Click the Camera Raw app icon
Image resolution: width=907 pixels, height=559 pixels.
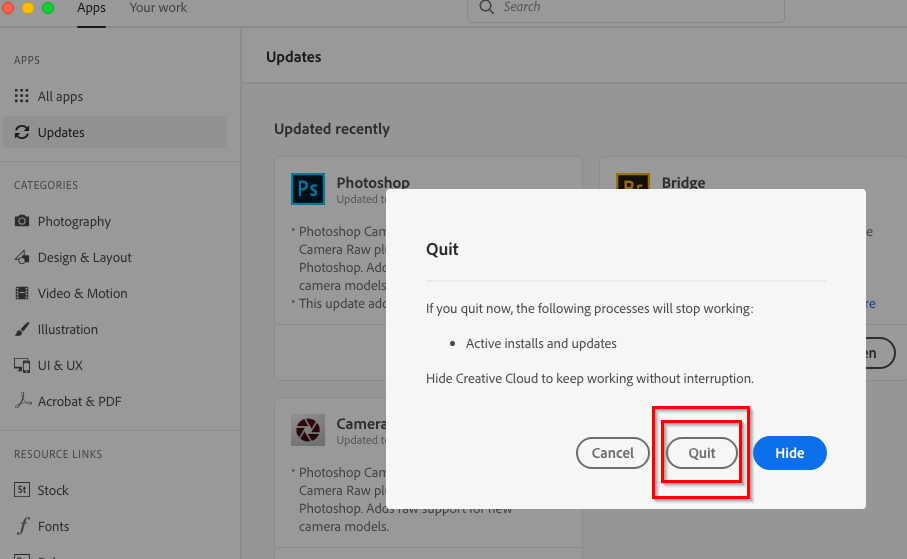click(x=308, y=430)
